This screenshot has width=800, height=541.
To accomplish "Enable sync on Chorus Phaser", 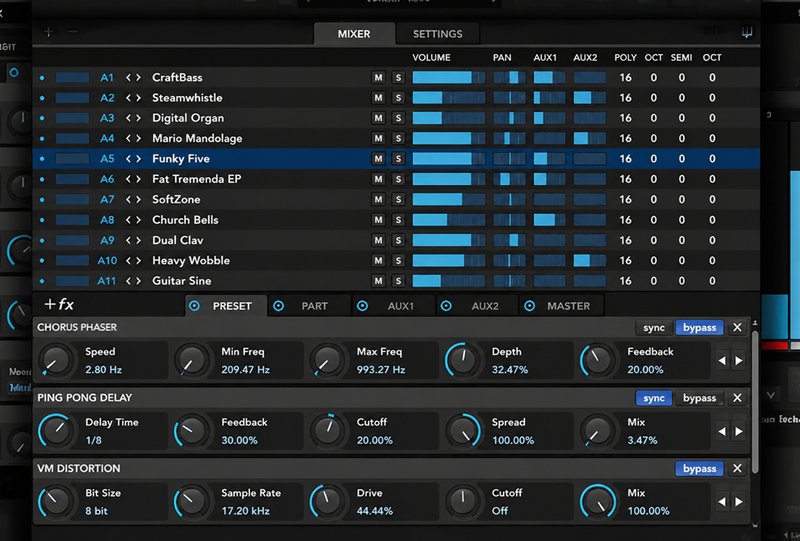I will (654, 328).
